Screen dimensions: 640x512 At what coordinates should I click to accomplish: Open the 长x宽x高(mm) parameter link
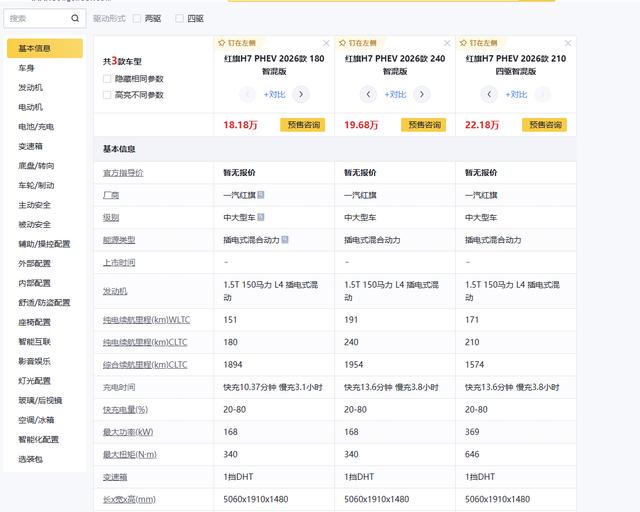129,499
